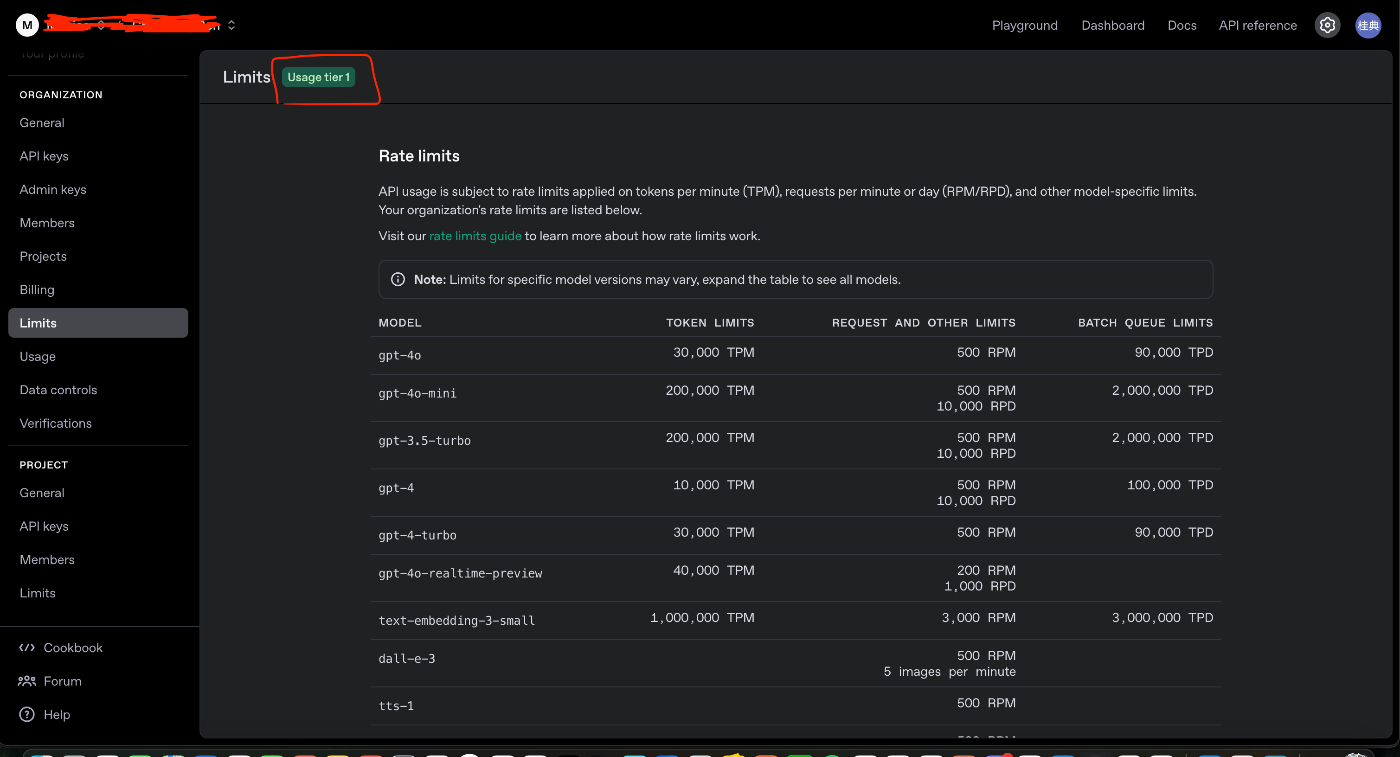The image size is (1400, 757).
Task: Click the Usage tier 1 badge
Action: click(x=318, y=77)
